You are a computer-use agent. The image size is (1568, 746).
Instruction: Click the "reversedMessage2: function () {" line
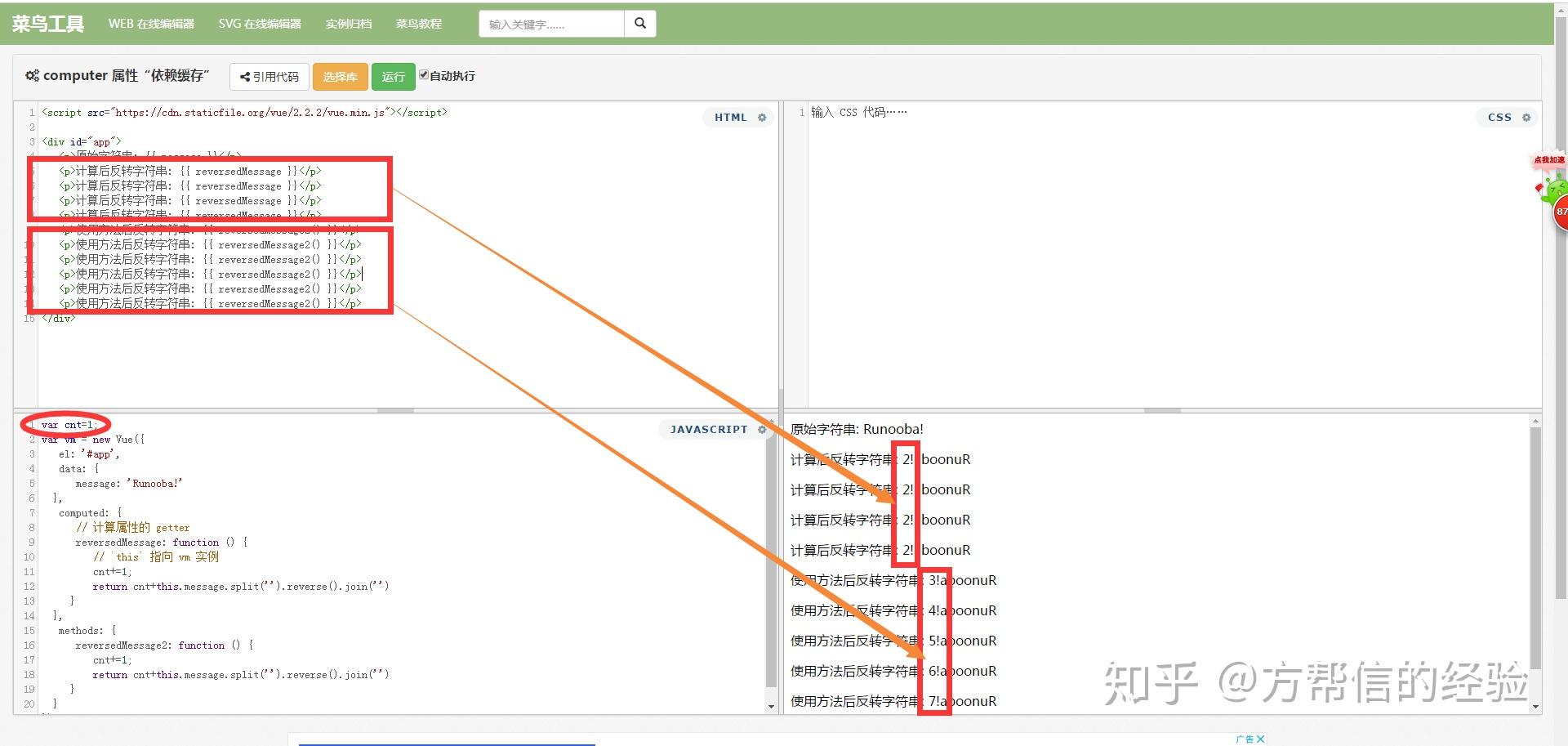(164, 645)
